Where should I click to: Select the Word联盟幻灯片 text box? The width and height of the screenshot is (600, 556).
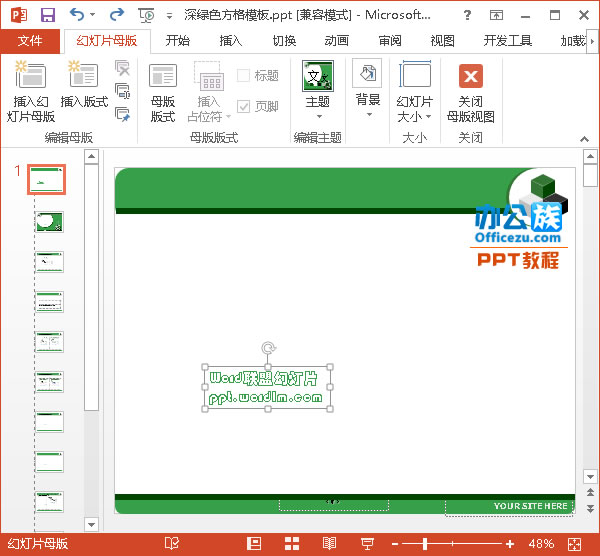click(267, 388)
